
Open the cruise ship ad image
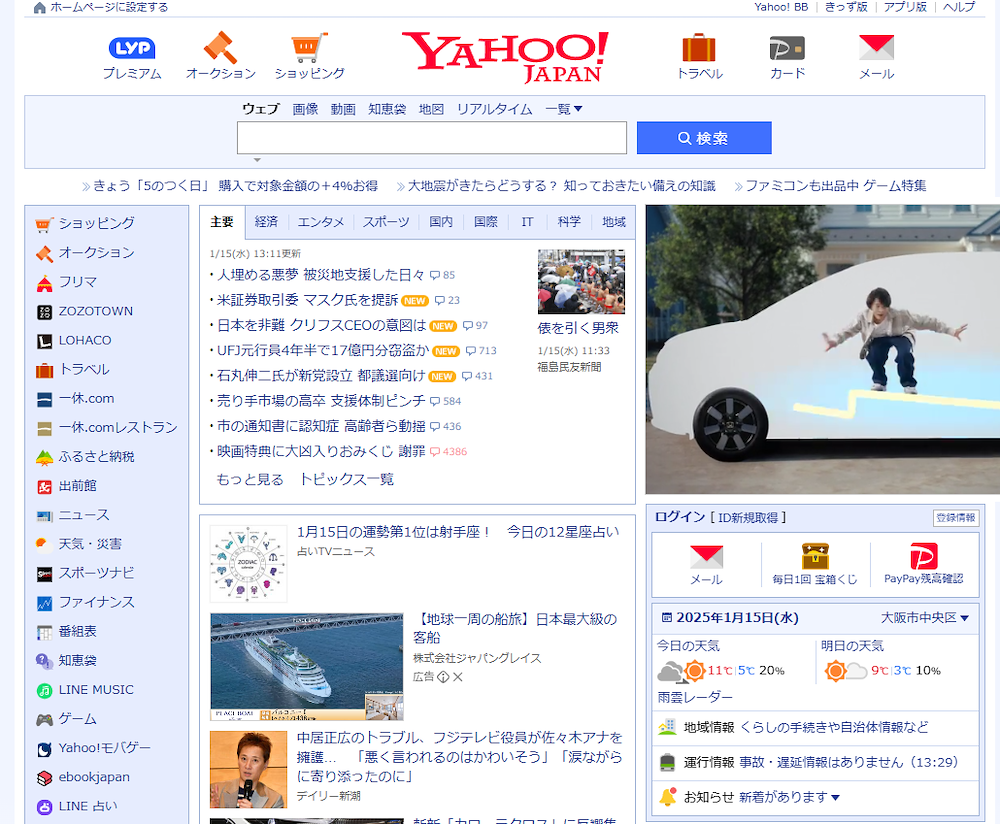click(307, 667)
